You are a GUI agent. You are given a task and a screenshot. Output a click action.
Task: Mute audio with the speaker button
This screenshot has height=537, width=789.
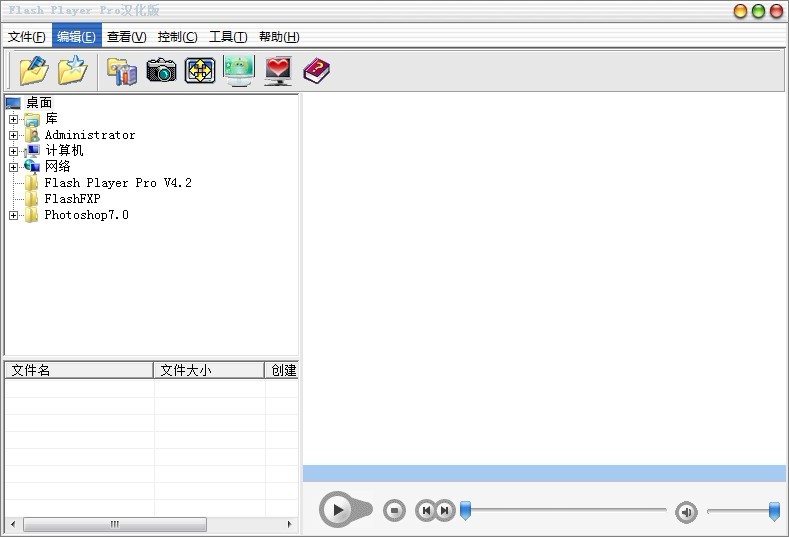click(x=686, y=512)
